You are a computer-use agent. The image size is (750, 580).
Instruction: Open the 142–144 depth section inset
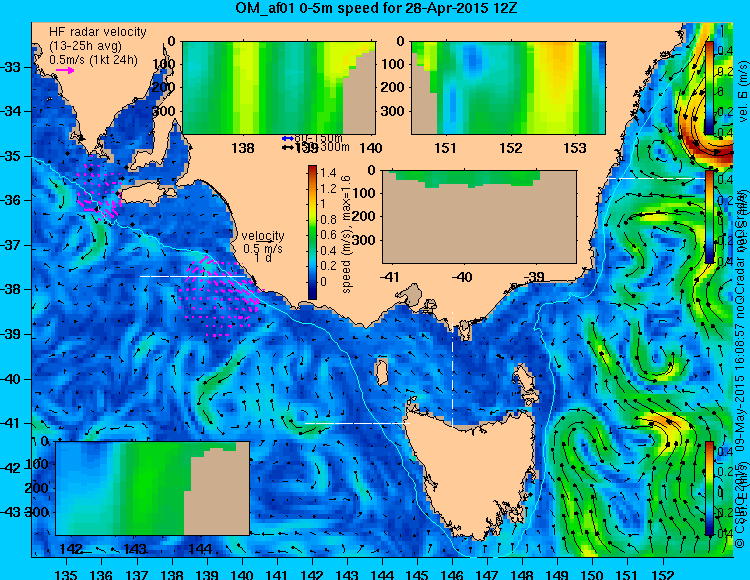pyautogui.click(x=153, y=488)
